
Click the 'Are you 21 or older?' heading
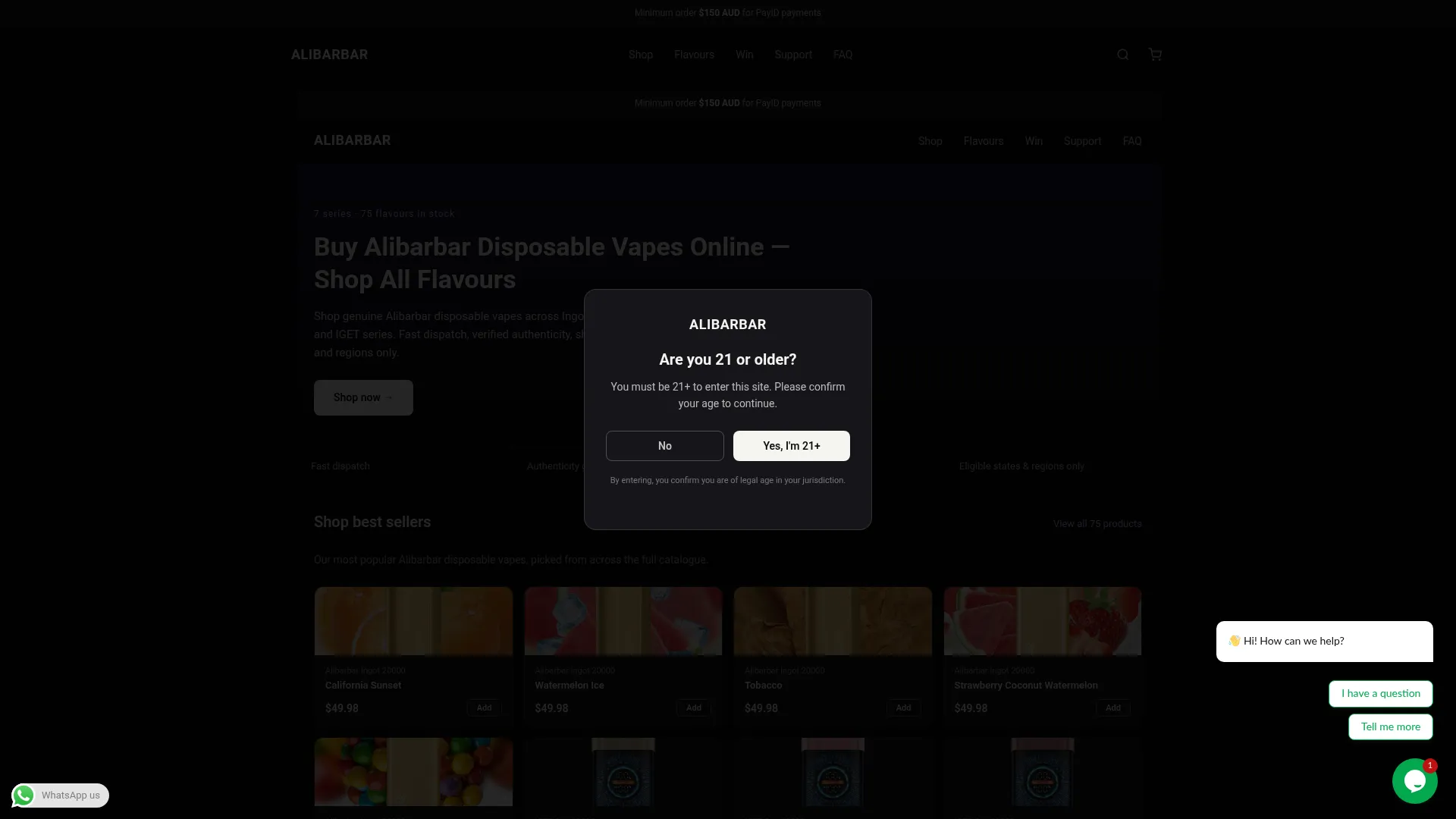click(728, 359)
